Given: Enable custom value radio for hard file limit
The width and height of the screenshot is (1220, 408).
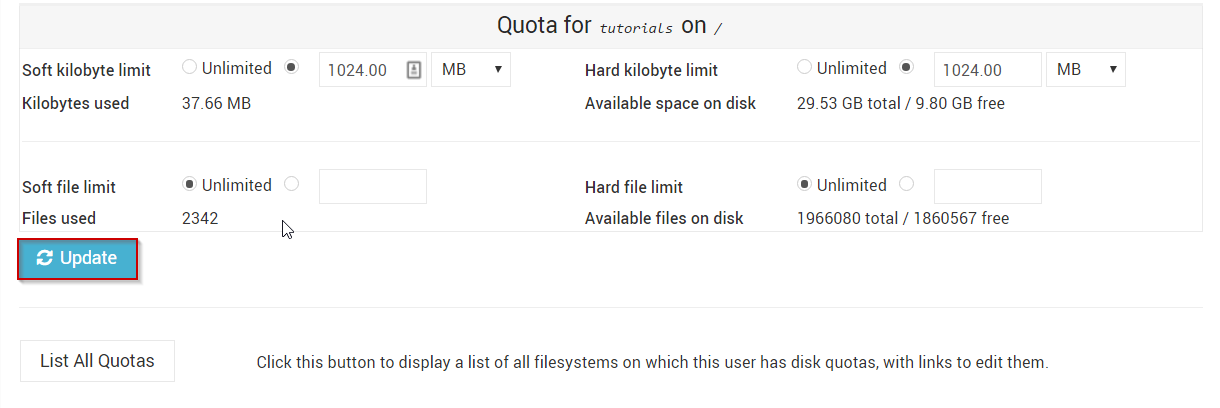Looking at the screenshot, I should tap(906, 185).
